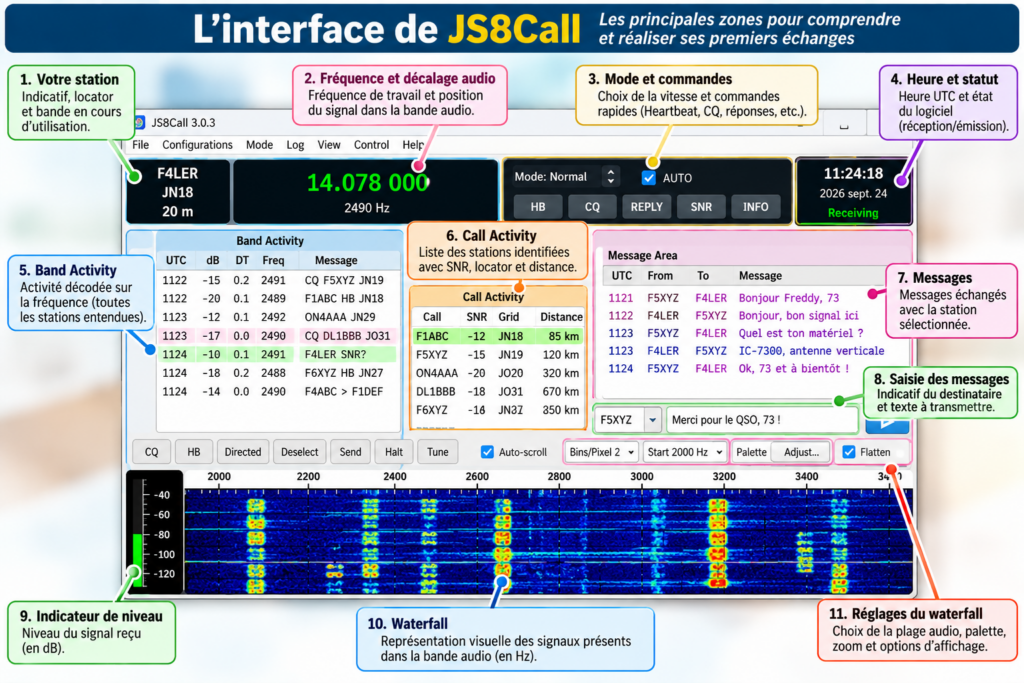
Task: Open the Configurations menu
Action: (197, 145)
